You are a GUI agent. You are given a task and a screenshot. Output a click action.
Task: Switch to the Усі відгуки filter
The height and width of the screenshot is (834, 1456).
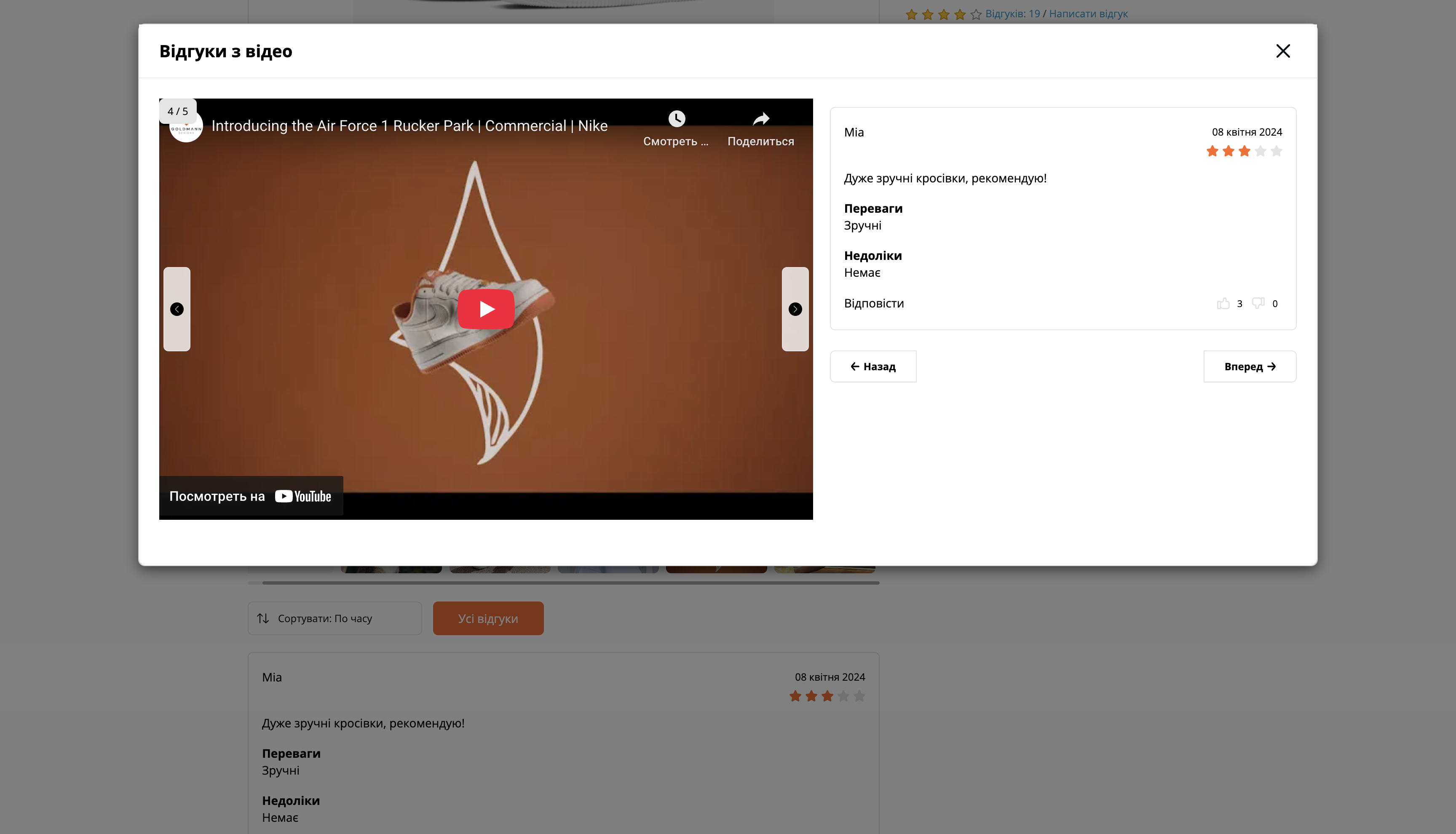(488, 618)
